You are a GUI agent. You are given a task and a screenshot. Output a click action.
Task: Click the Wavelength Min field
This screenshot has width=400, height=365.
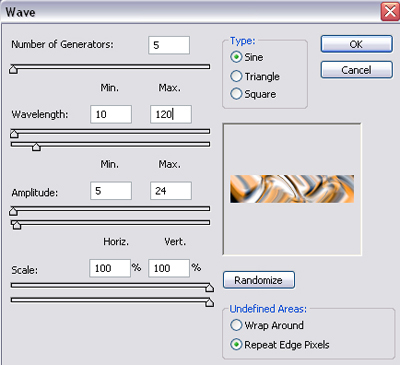(111, 114)
